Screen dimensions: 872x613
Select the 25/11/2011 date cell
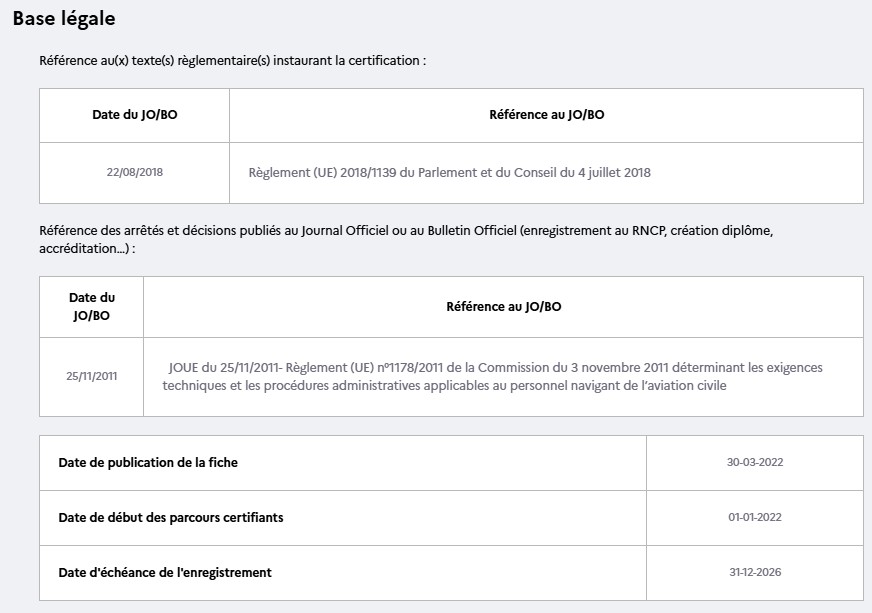tap(91, 377)
